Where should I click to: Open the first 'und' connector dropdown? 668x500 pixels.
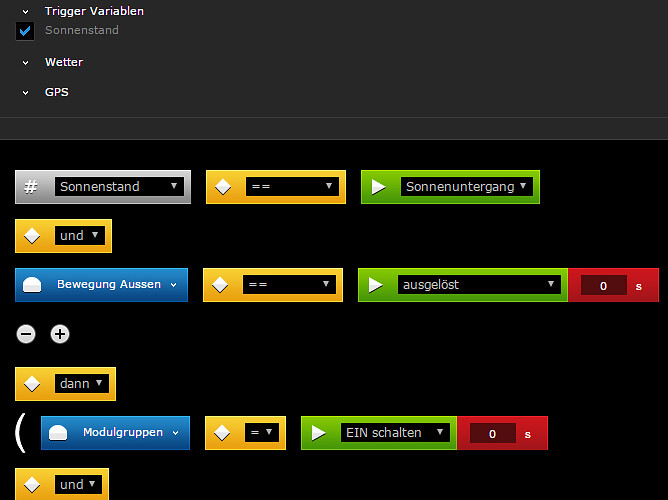[80, 236]
